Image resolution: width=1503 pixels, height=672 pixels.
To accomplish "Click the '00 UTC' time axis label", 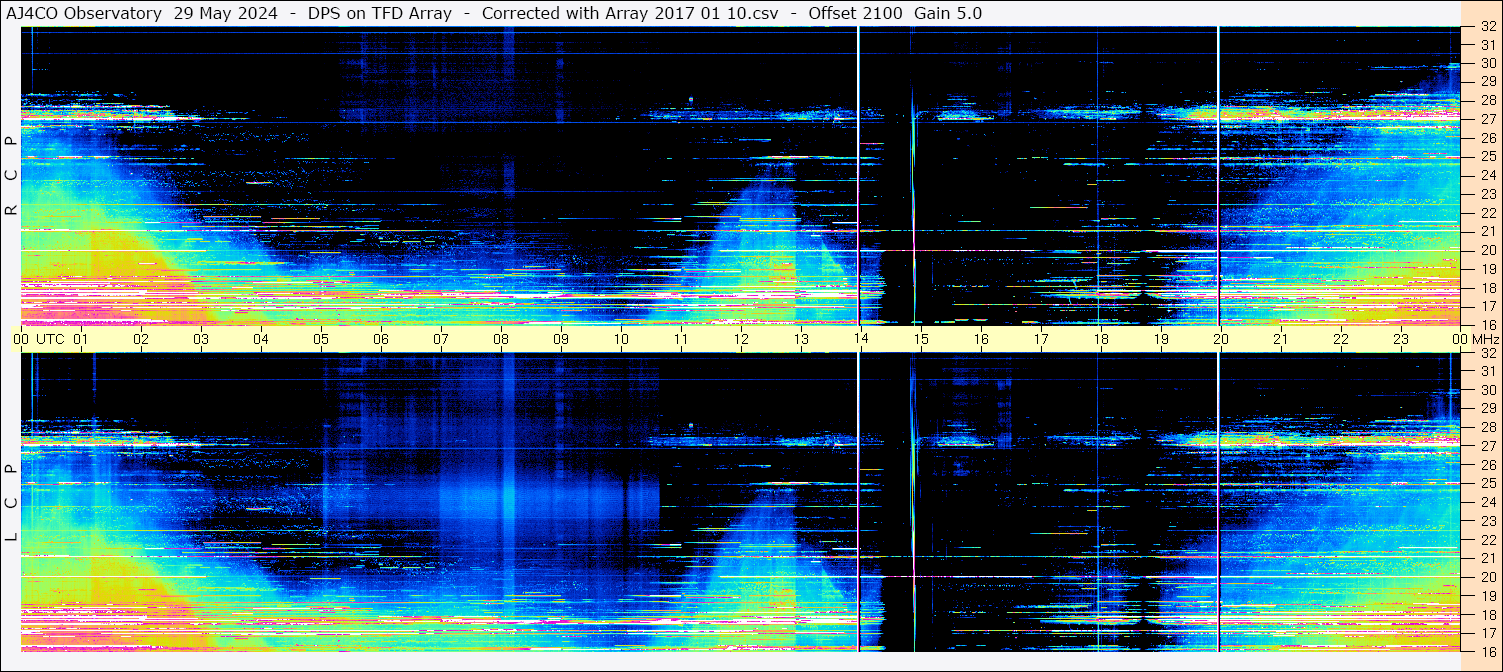I will [39, 339].
